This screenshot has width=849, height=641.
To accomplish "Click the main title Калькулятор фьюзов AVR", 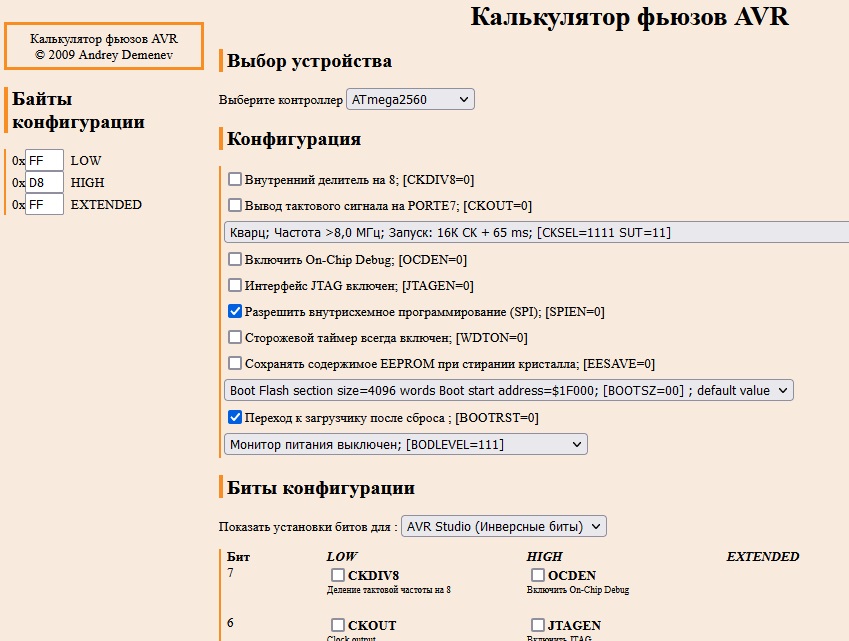I will click(629, 17).
